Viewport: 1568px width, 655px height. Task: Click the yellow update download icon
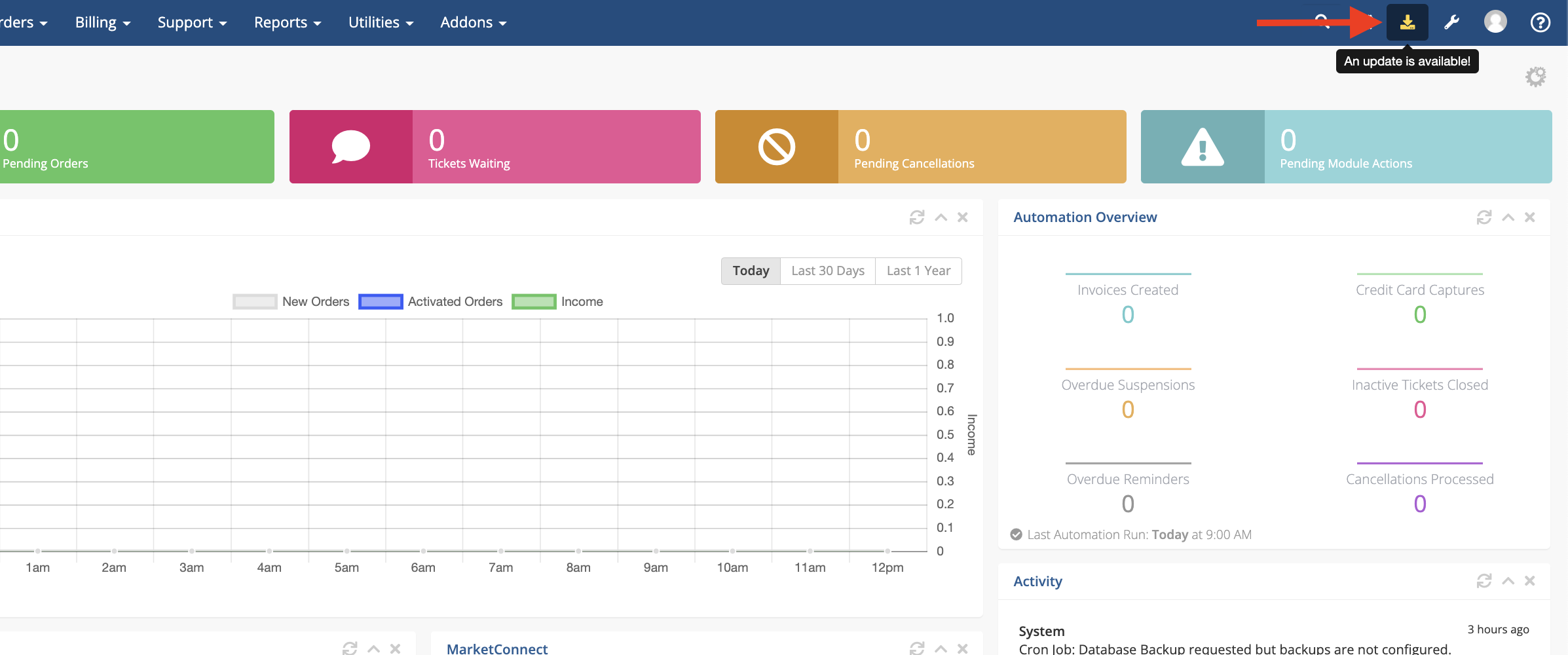pos(1407,23)
